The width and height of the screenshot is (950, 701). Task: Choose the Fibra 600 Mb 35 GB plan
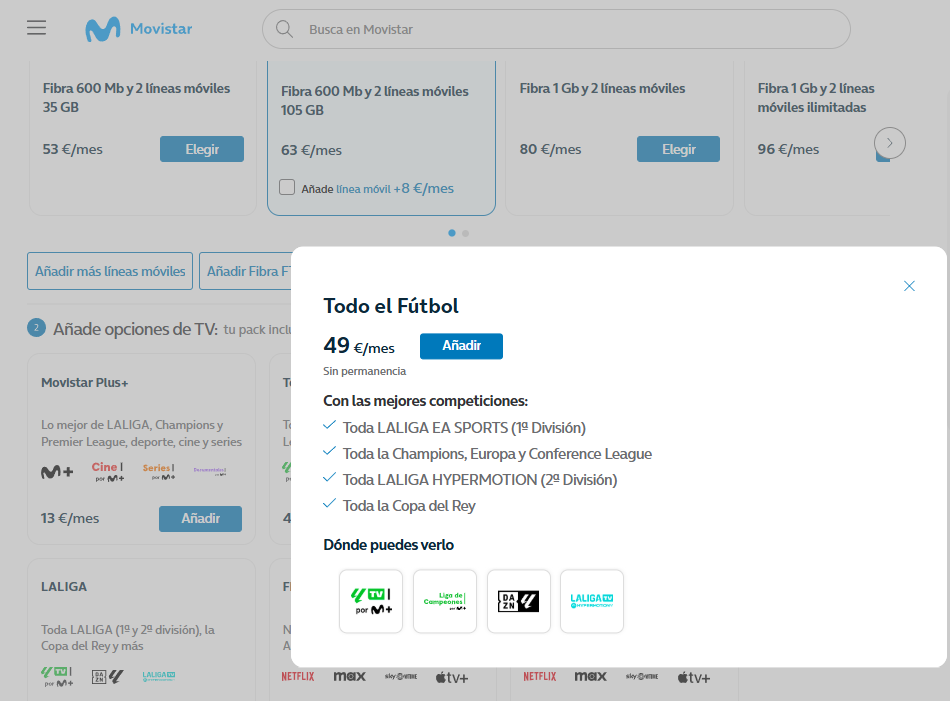pos(201,149)
